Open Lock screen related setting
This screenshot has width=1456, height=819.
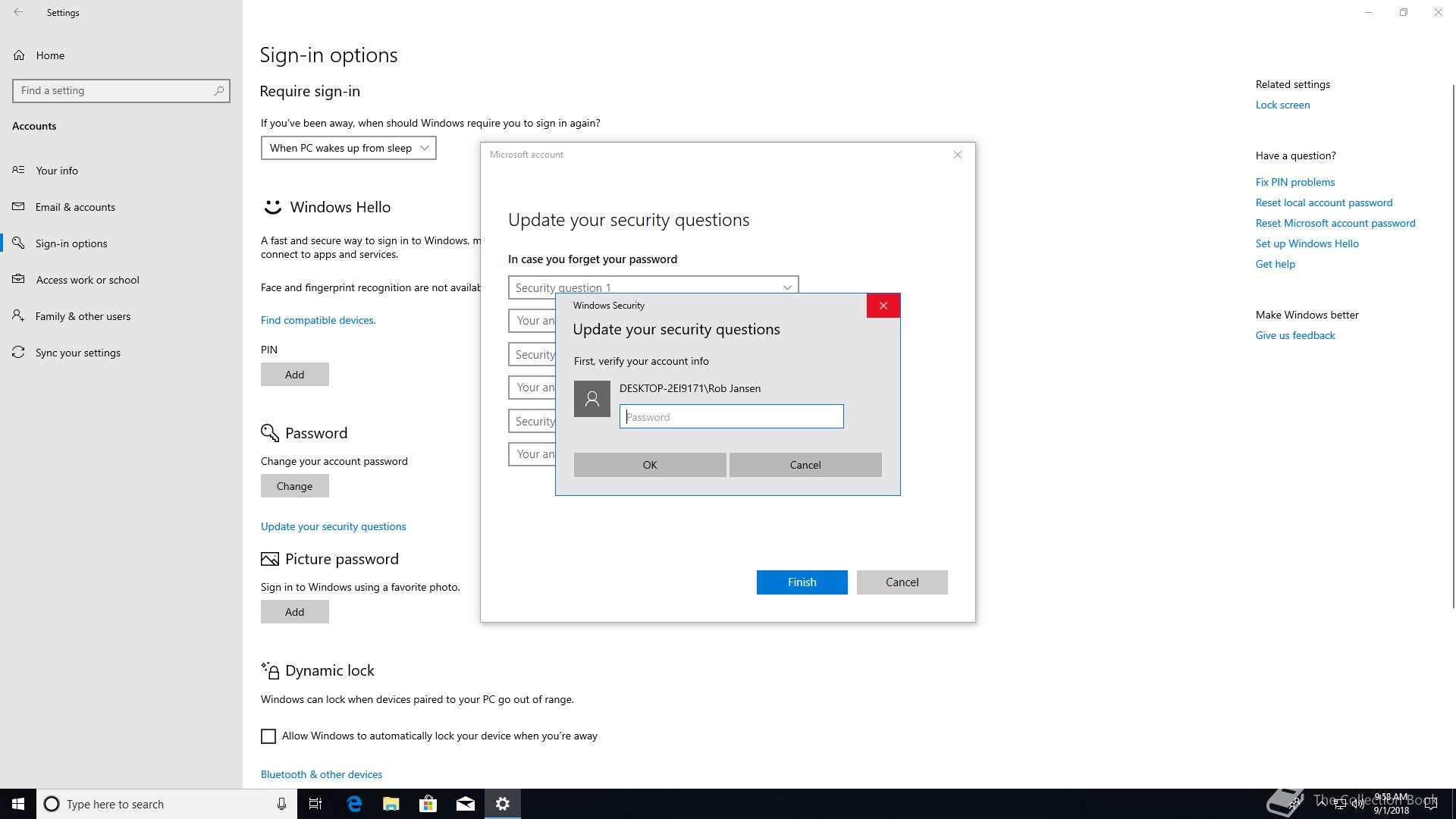coord(1282,105)
